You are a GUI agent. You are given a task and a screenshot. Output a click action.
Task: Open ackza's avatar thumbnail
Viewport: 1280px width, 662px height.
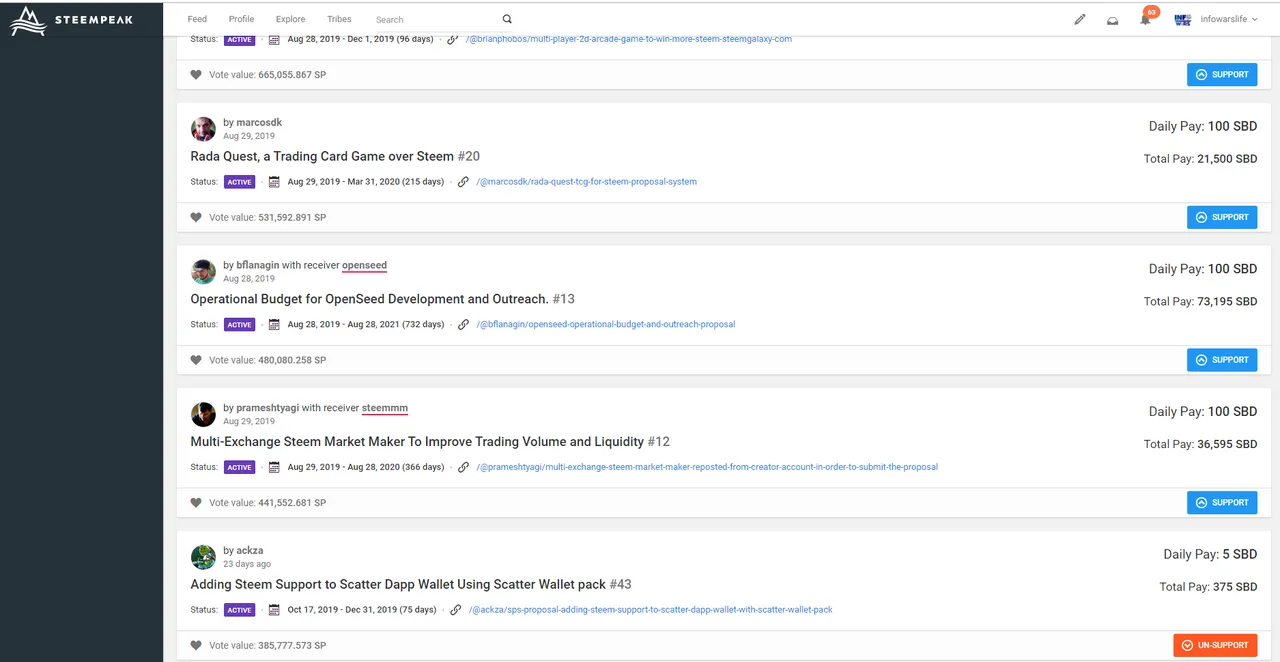tap(203, 557)
